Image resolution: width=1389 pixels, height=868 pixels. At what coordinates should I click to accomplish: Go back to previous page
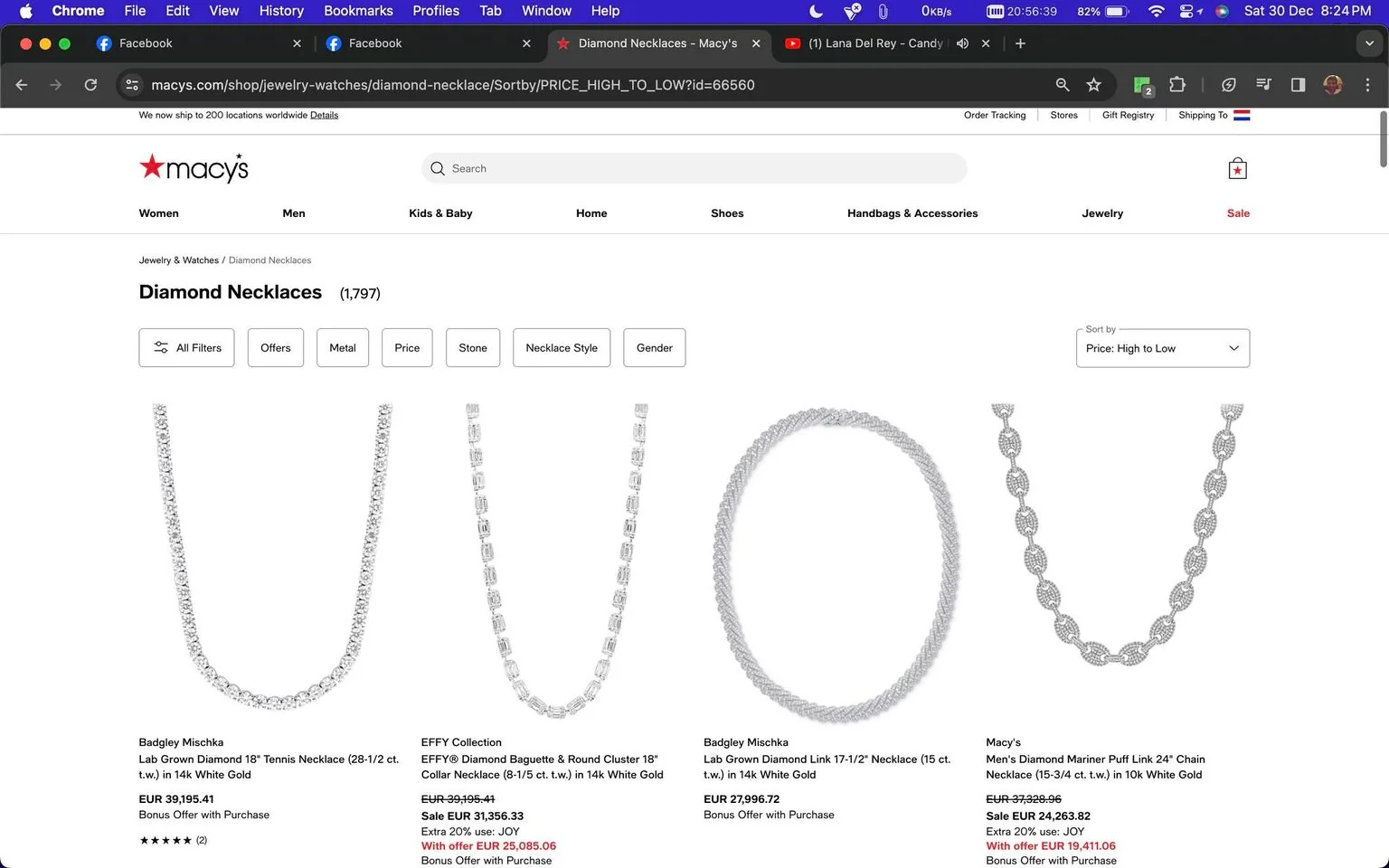22,85
